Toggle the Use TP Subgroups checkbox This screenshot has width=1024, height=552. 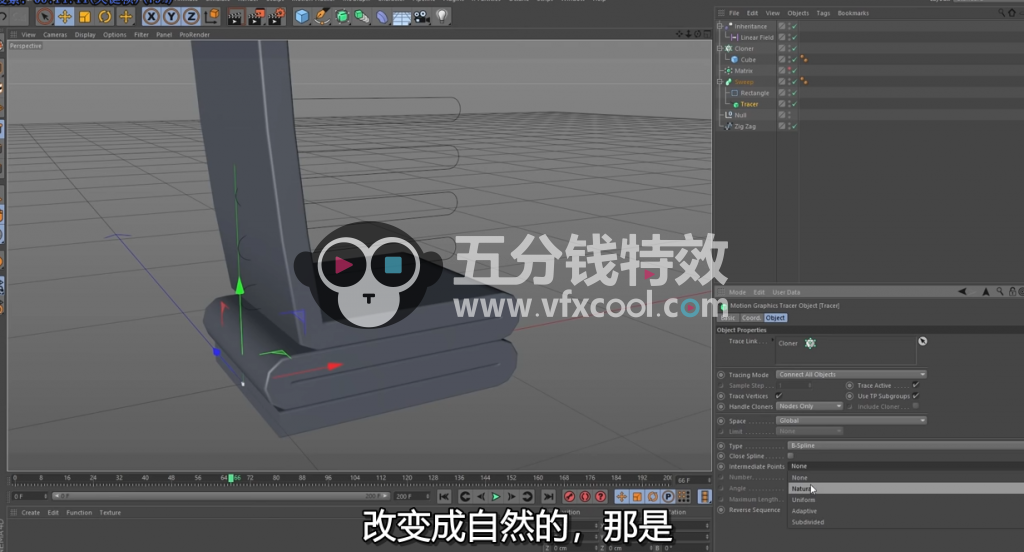(x=916, y=395)
